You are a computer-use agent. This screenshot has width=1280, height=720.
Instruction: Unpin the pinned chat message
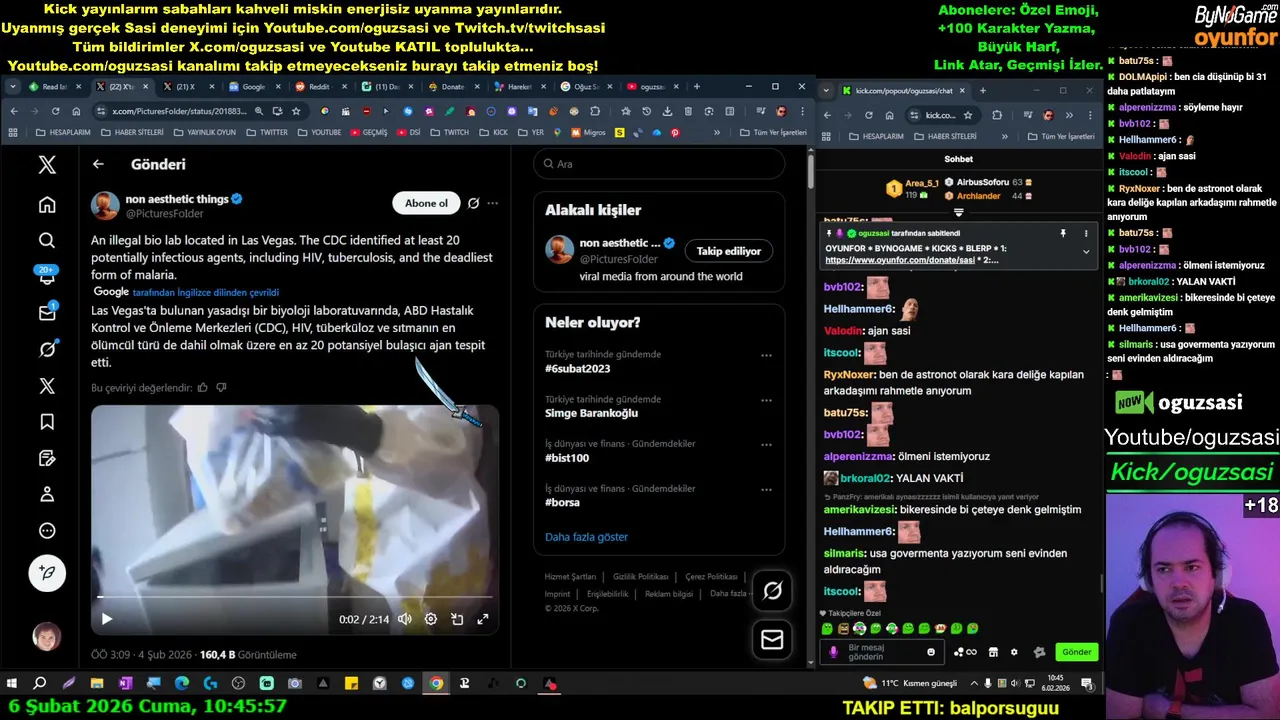(x=1063, y=233)
